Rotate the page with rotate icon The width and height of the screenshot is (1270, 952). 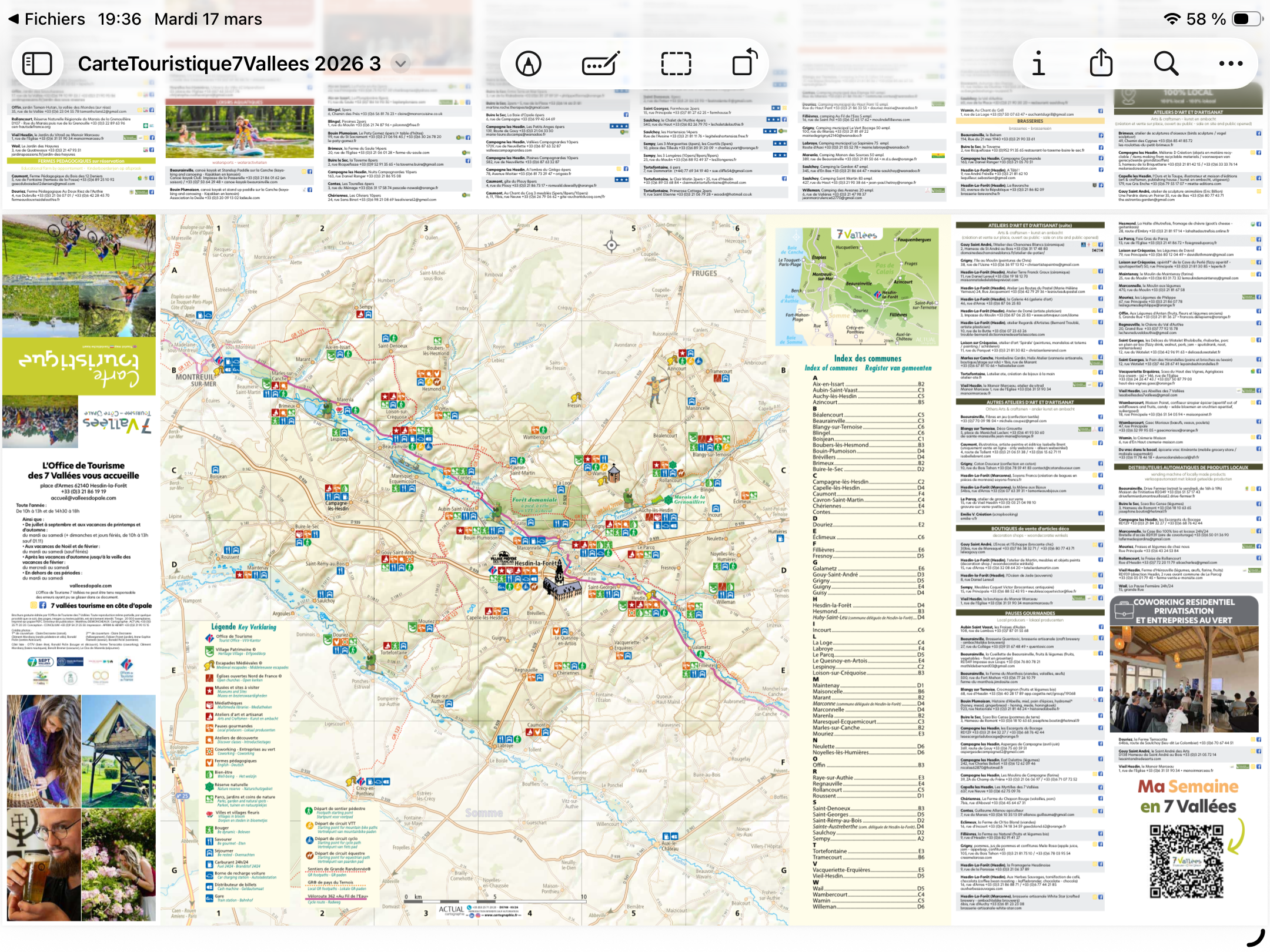click(744, 62)
